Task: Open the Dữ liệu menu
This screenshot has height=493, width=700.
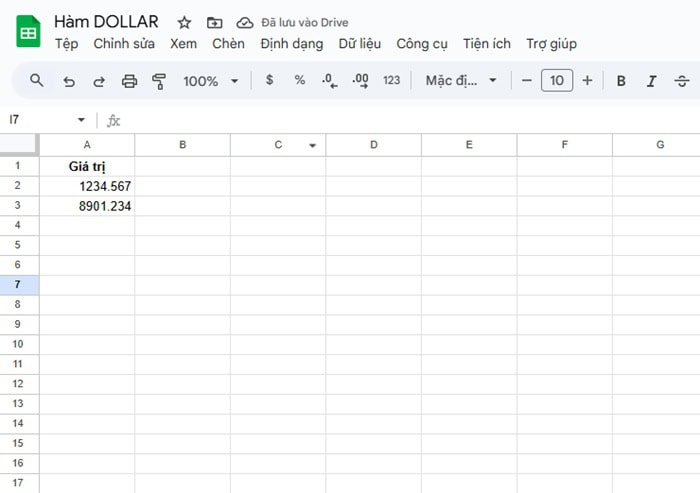Action: click(360, 44)
